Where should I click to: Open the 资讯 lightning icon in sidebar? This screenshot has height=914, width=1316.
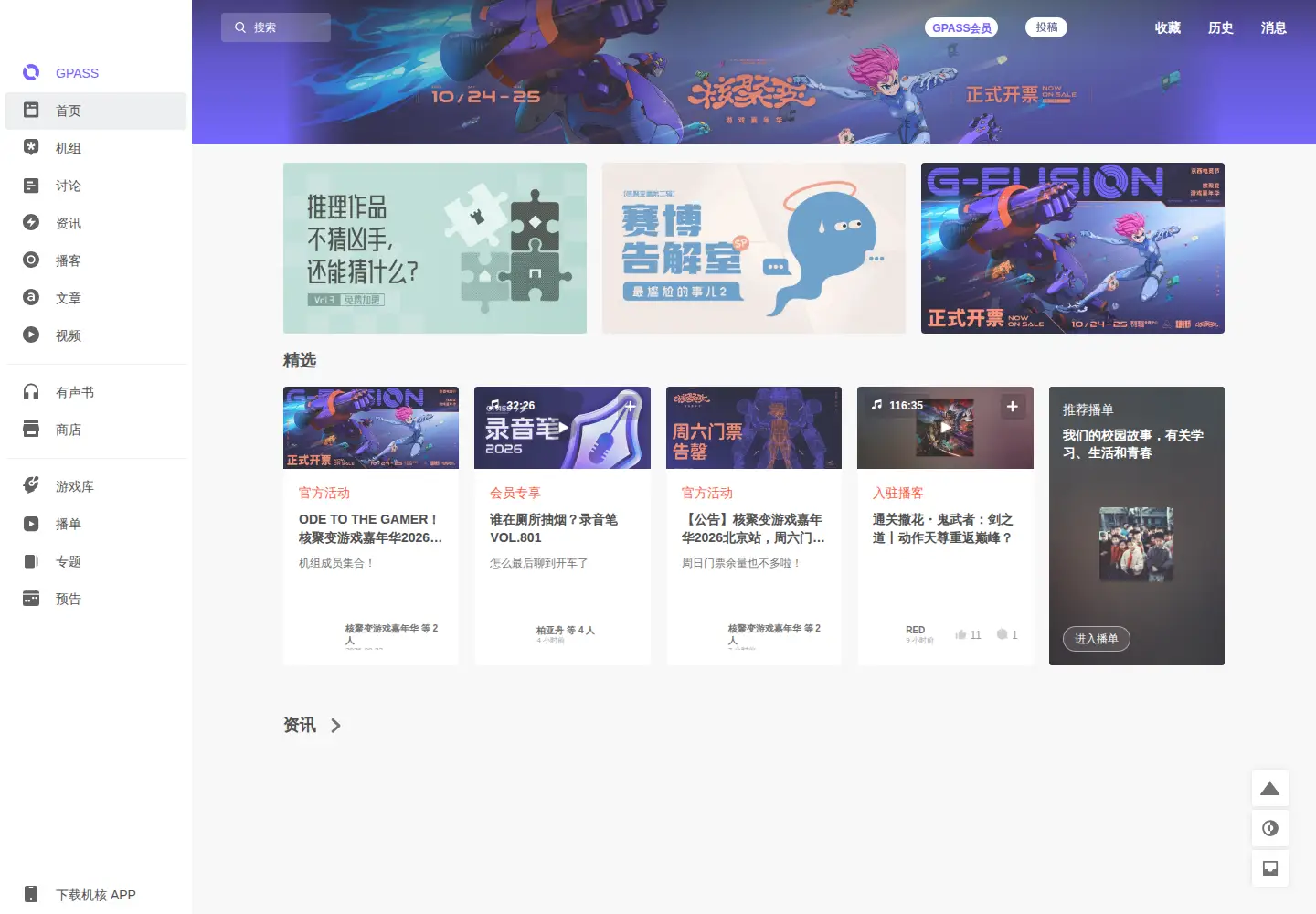coord(31,222)
